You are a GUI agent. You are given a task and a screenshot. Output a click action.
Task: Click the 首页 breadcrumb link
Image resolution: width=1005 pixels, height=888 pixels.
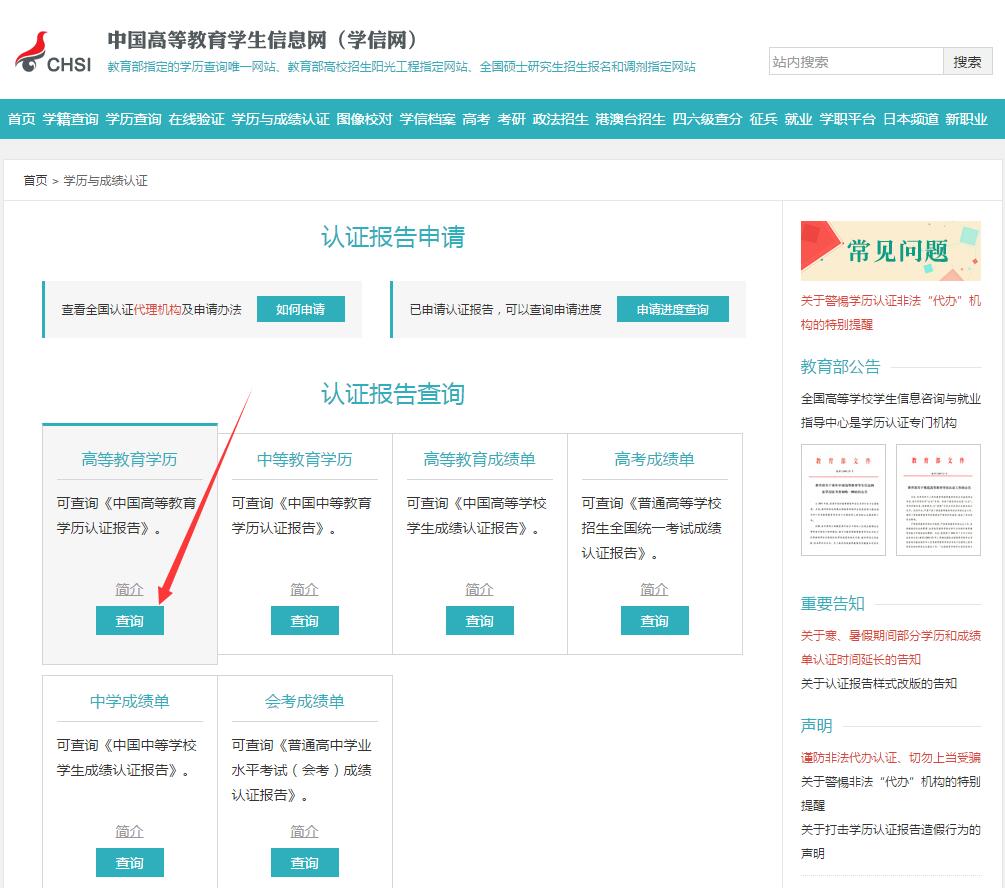(x=35, y=181)
